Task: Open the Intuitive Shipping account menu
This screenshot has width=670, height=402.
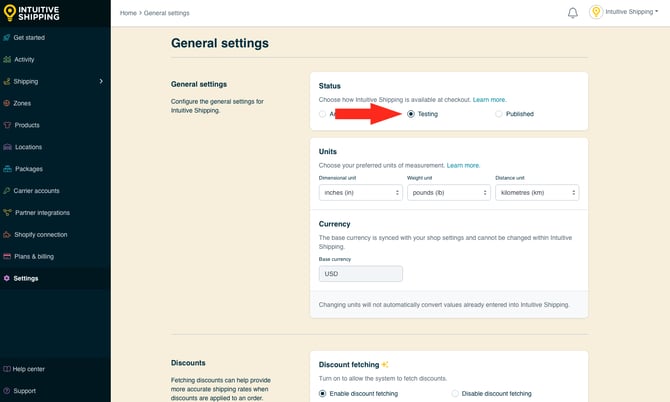Action: [631, 12]
